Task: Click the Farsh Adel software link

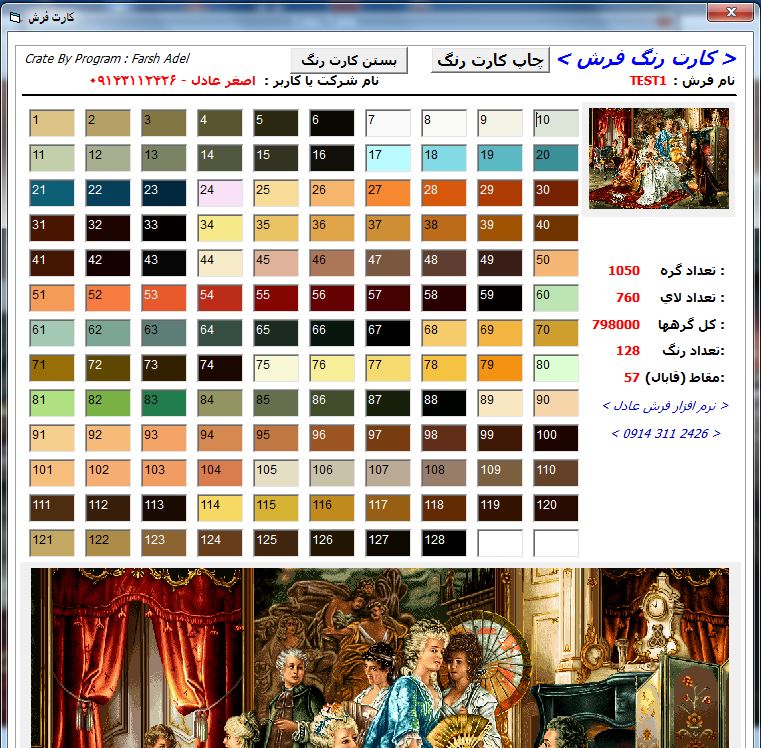Action: tap(665, 406)
